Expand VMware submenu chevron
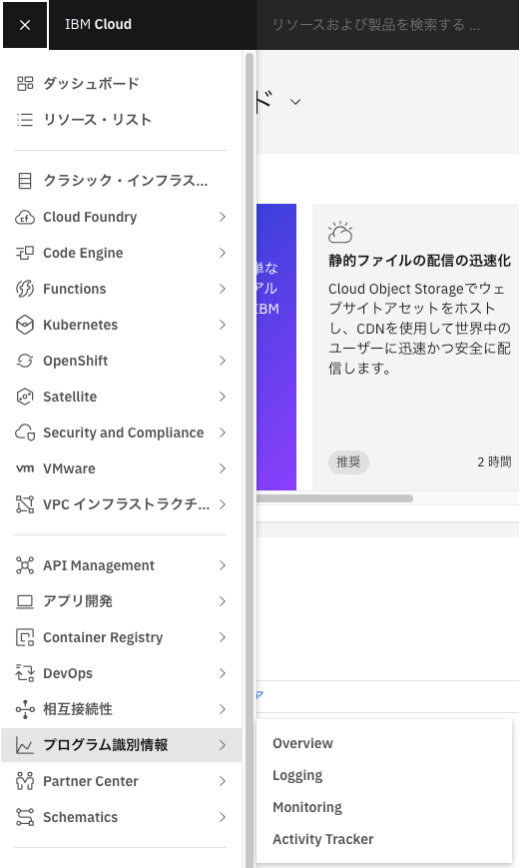Screen dimensions: 520x868 (222, 469)
